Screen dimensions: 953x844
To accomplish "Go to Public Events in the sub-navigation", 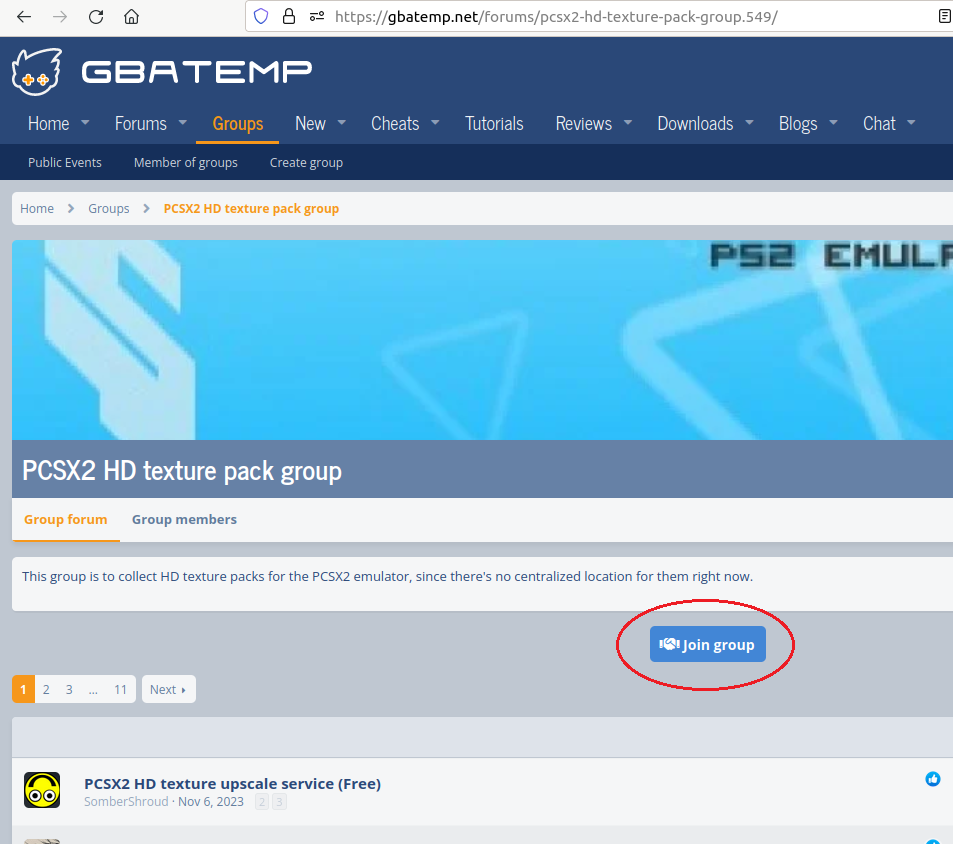I will 64,162.
